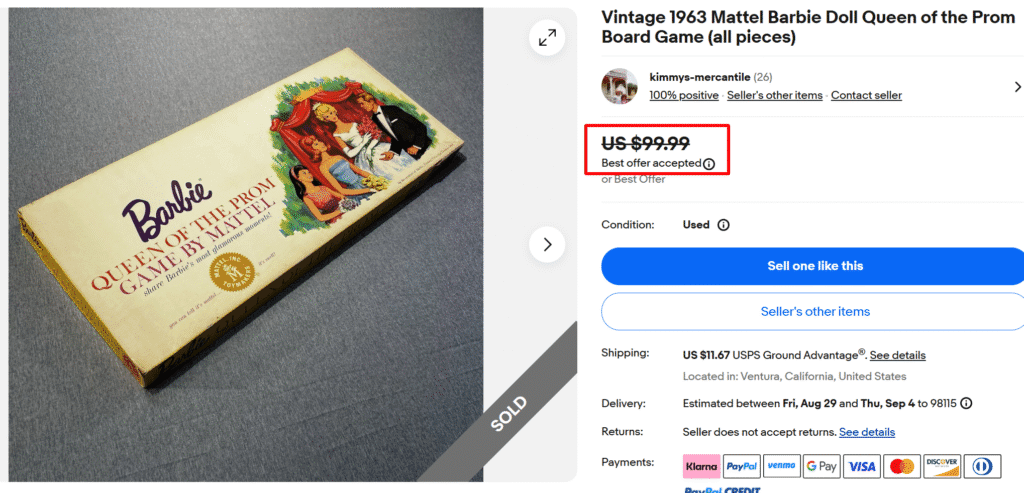Image resolution: width=1024 pixels, height=493 pixels.
Task: Expand seller details with right chevron
Action: (x=1017, y=87)
